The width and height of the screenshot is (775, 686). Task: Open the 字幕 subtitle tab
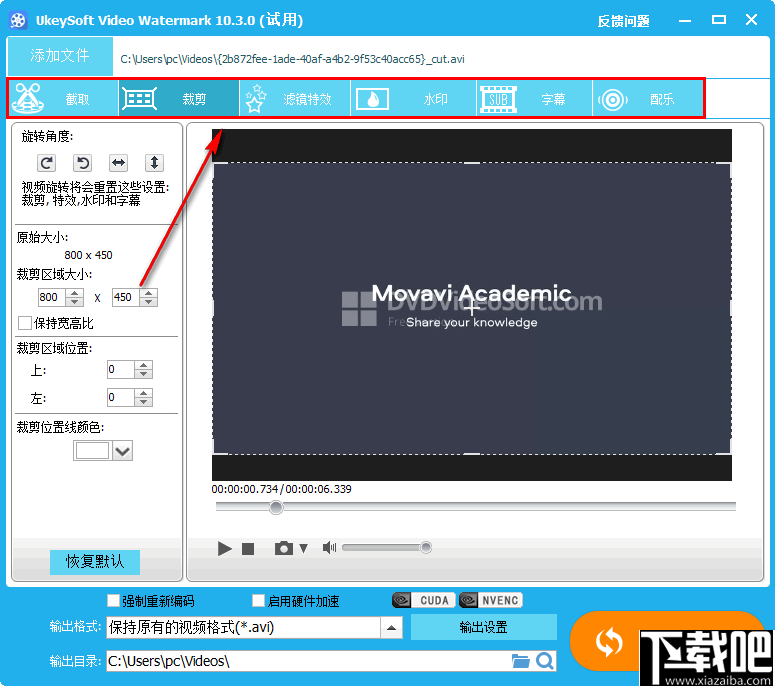click(x=534, y=98)
